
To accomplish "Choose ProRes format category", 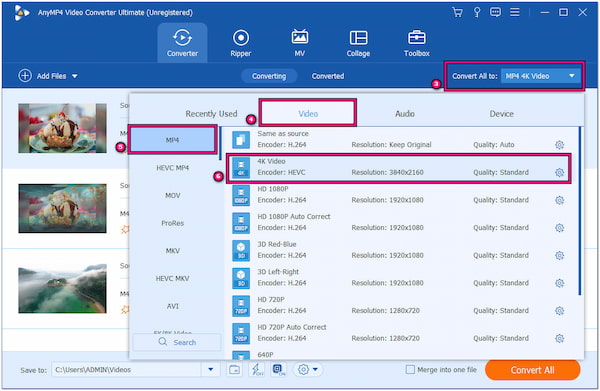I will 173,223.
